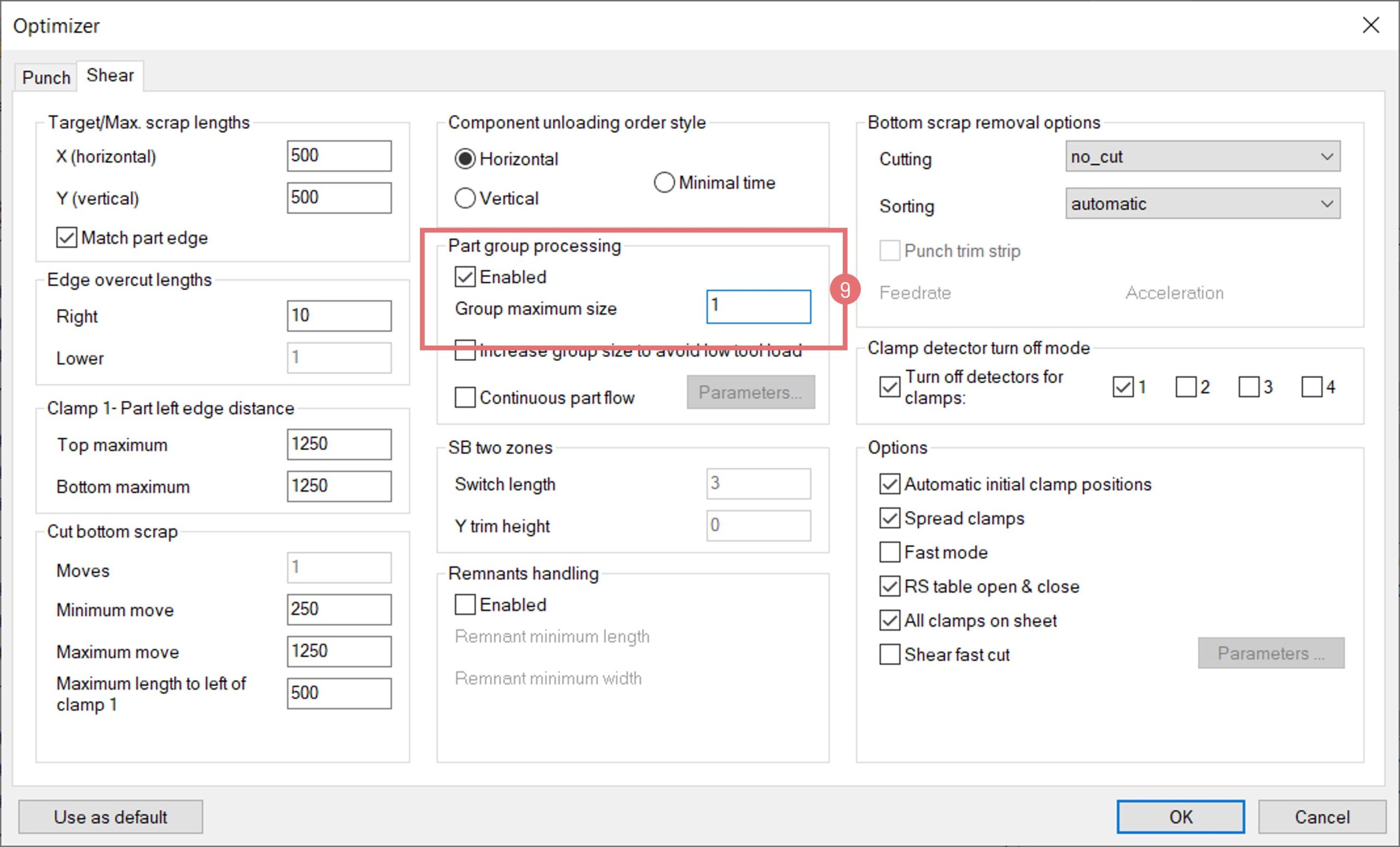1400x847 pixels.
Task: Uncheck Match part edge
Action: click(x=67, y=237)
